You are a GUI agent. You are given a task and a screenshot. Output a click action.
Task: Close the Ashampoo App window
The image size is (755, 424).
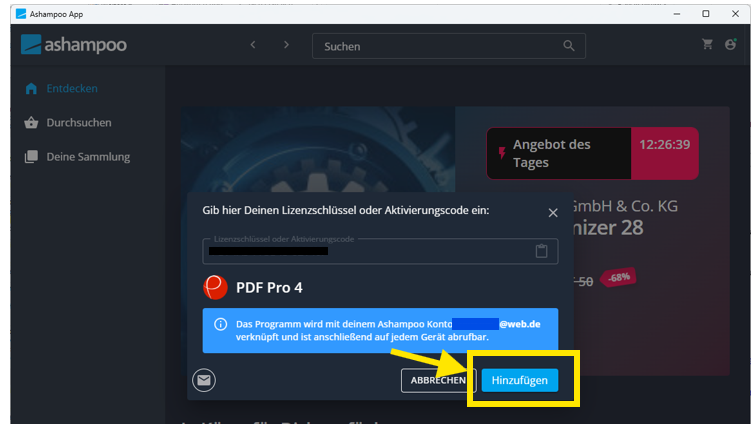click(735, 14)
